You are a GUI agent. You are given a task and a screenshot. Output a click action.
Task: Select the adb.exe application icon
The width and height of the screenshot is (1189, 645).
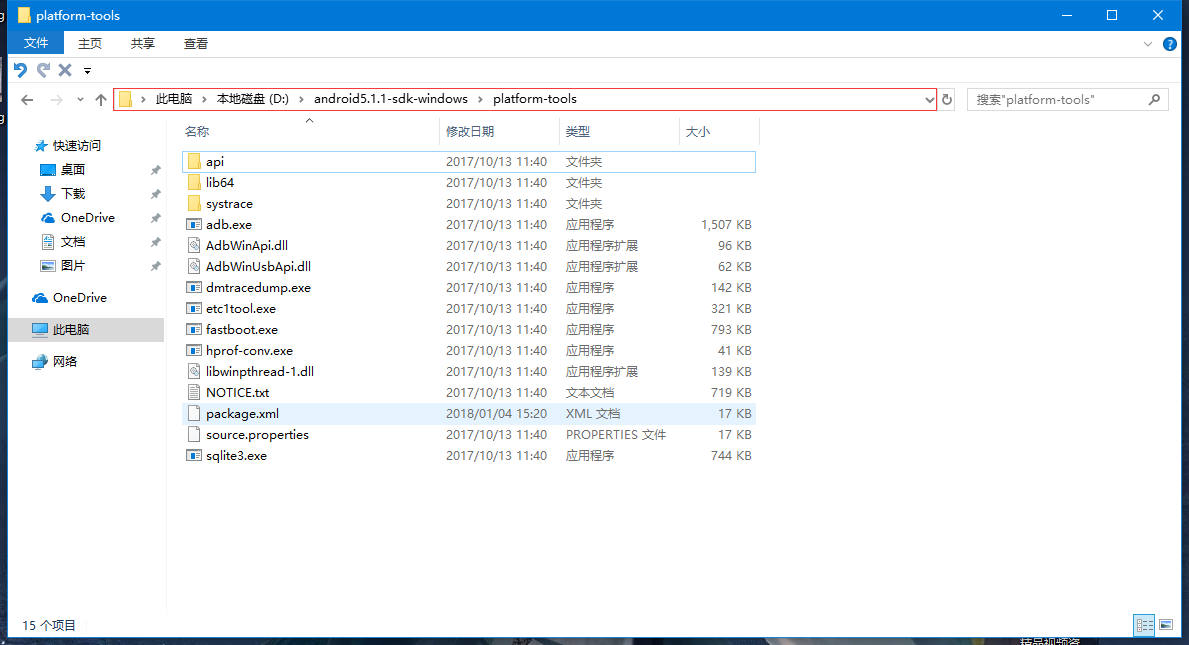coord(194,225)
